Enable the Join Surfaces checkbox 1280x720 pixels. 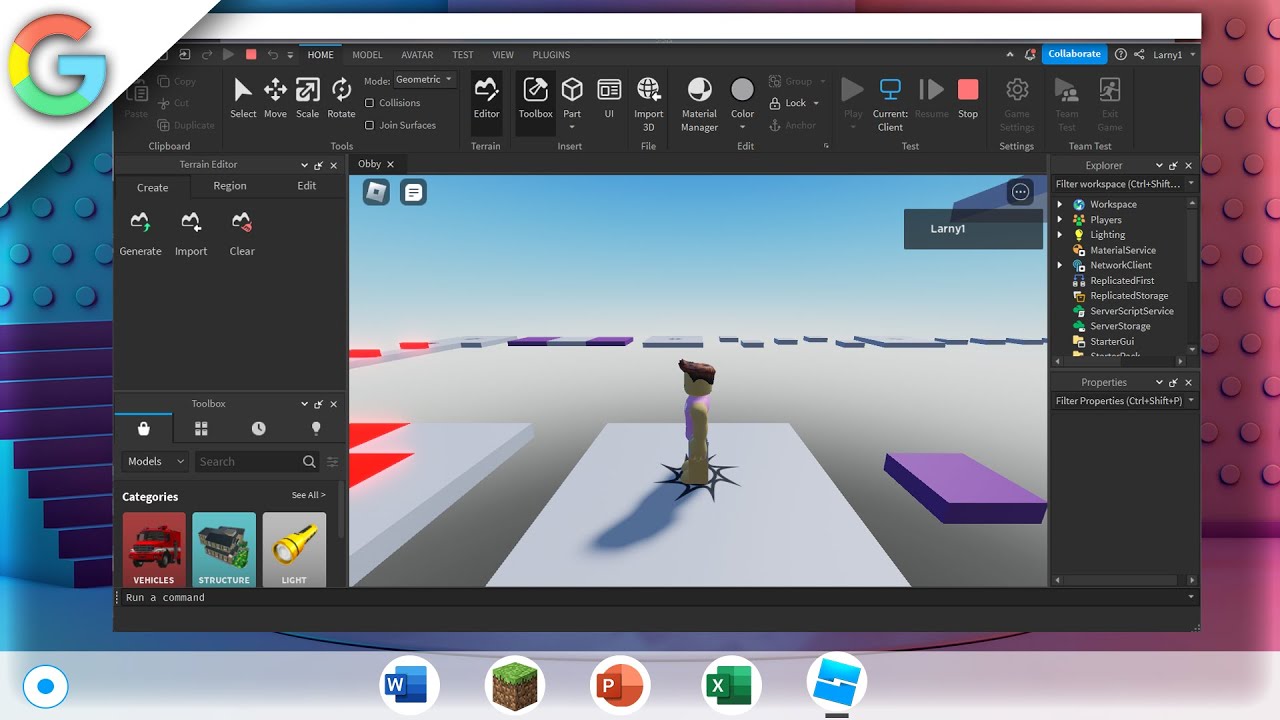370,125
